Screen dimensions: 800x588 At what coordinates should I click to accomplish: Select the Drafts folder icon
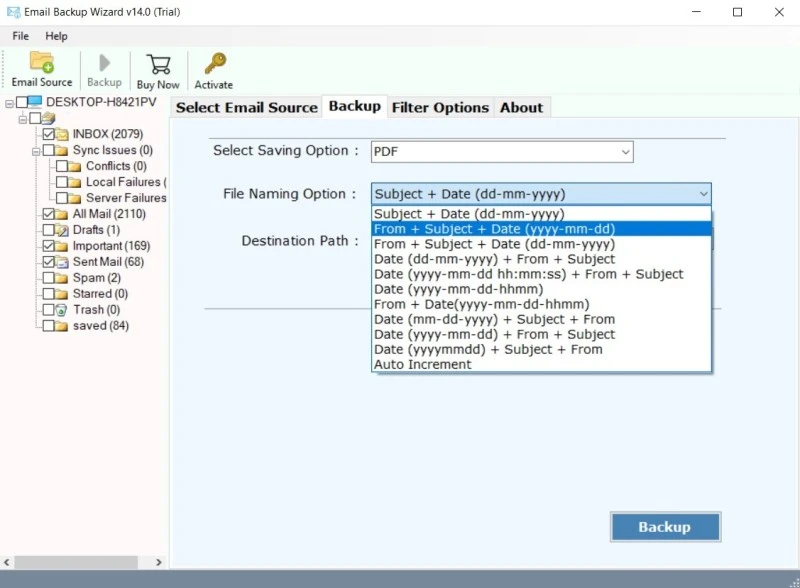coord(62,230)
